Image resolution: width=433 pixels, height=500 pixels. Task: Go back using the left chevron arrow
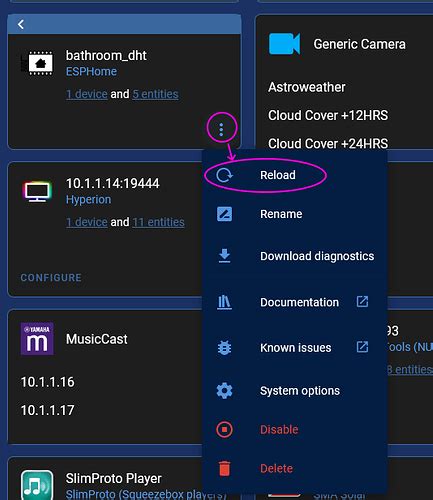click(x=21, y=24)
